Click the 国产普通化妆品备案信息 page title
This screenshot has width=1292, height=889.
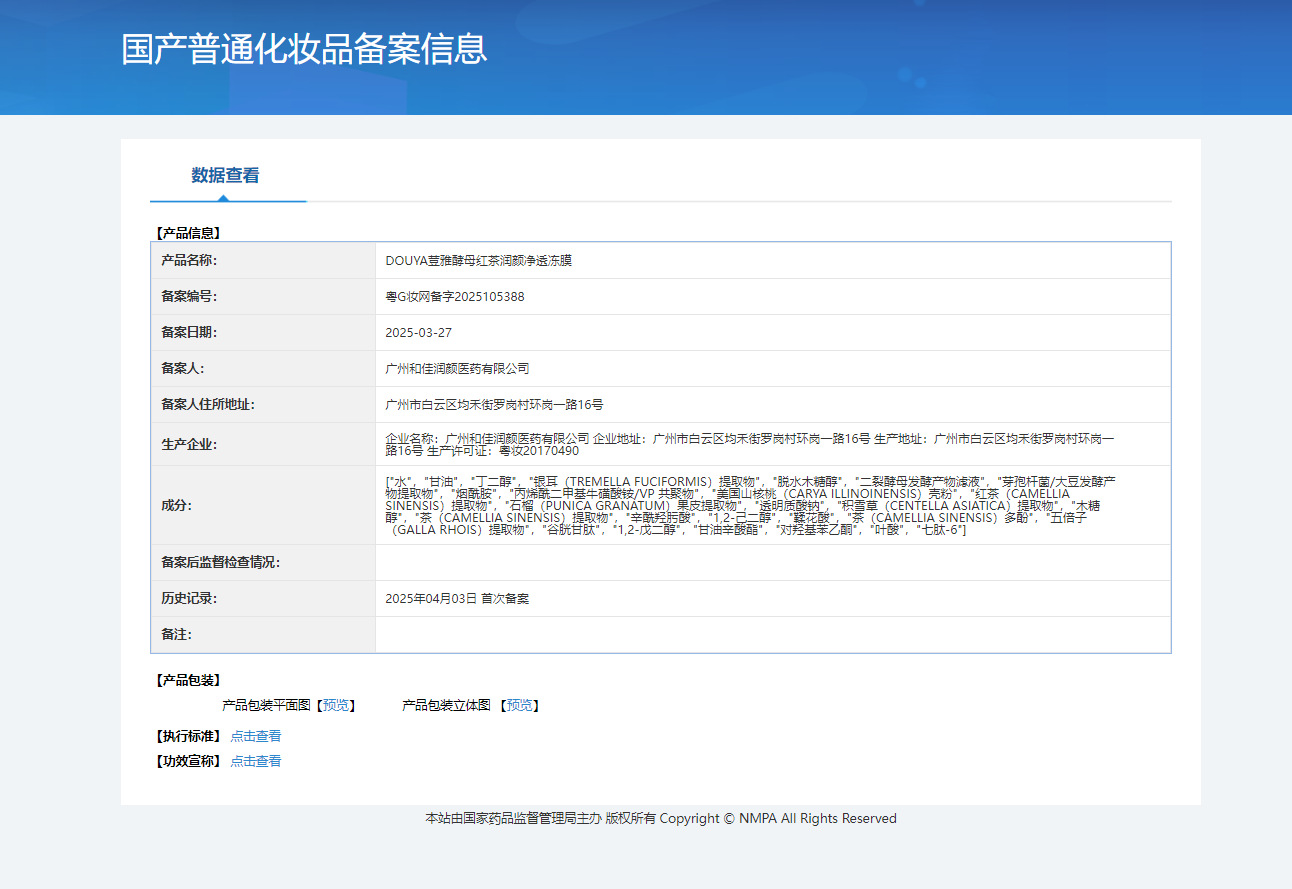click(304, 49)
